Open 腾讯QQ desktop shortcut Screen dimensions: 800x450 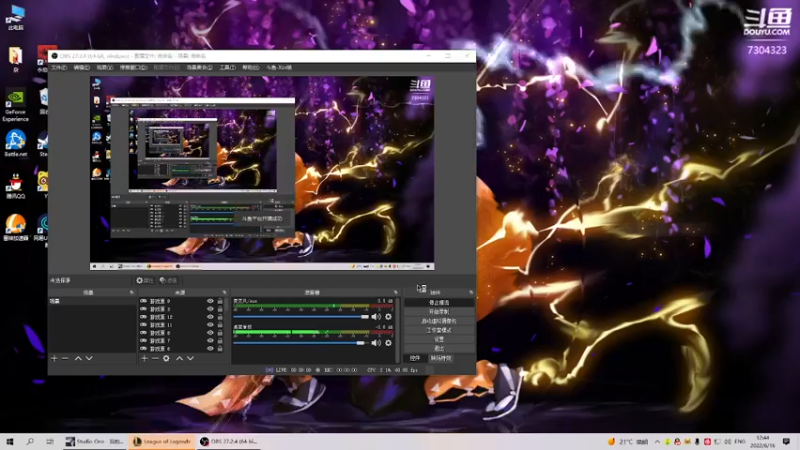[x=15, y=186]
